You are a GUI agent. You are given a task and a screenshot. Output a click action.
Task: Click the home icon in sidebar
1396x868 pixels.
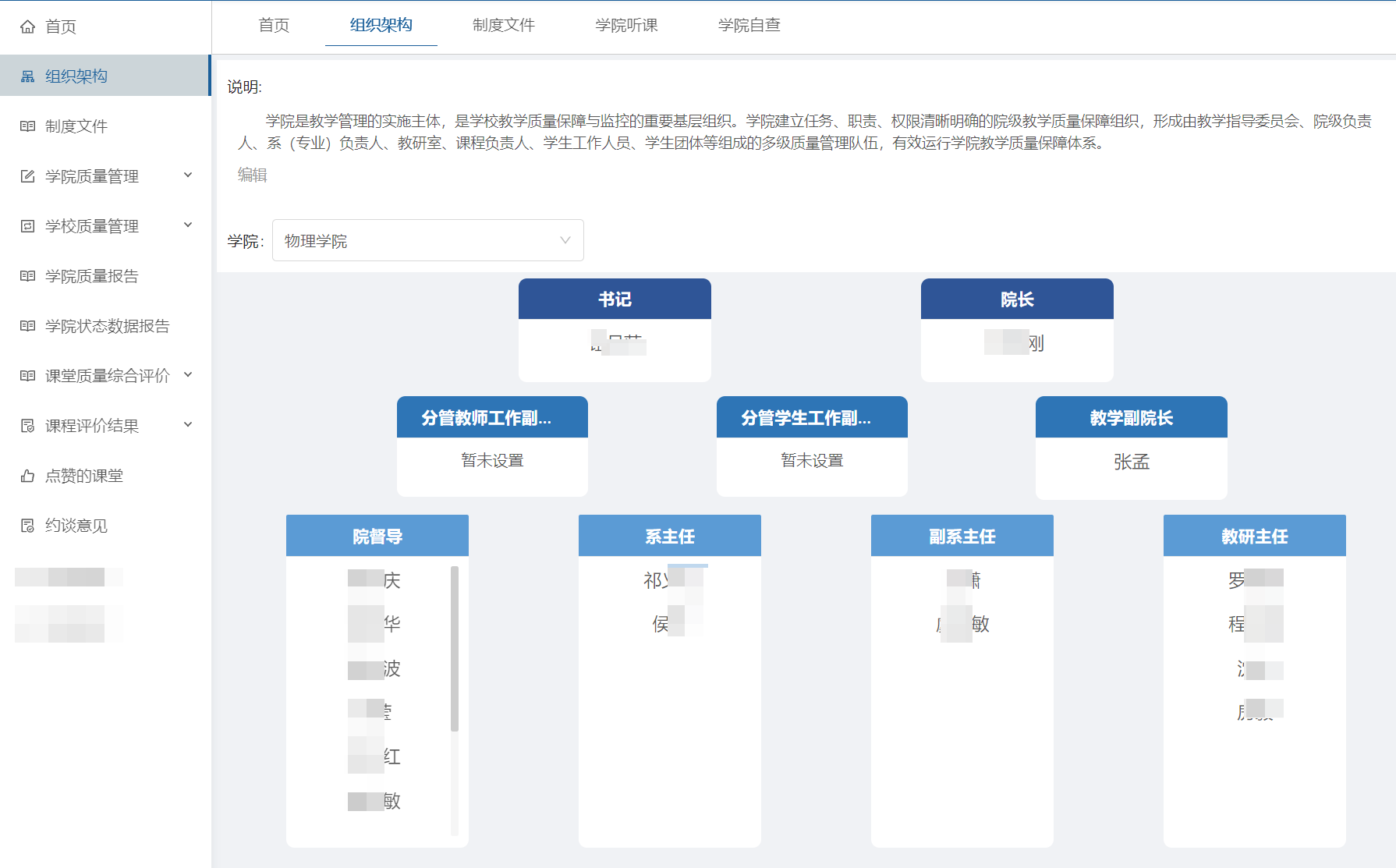point(27,27)
